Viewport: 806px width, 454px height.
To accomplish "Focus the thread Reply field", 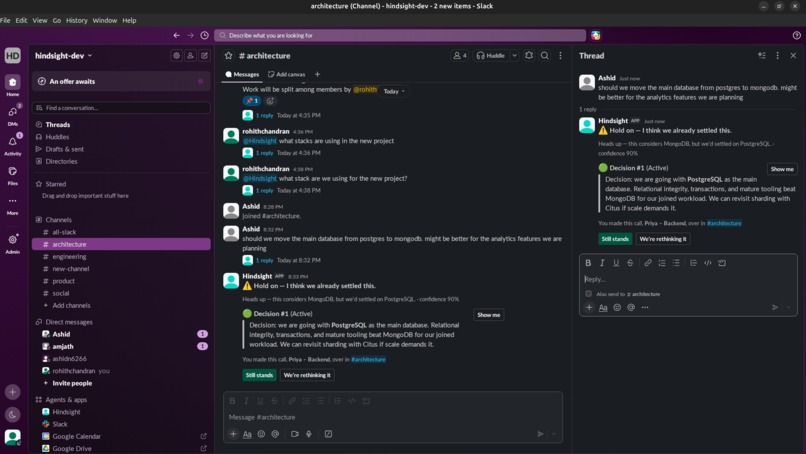I will (688, 279).
